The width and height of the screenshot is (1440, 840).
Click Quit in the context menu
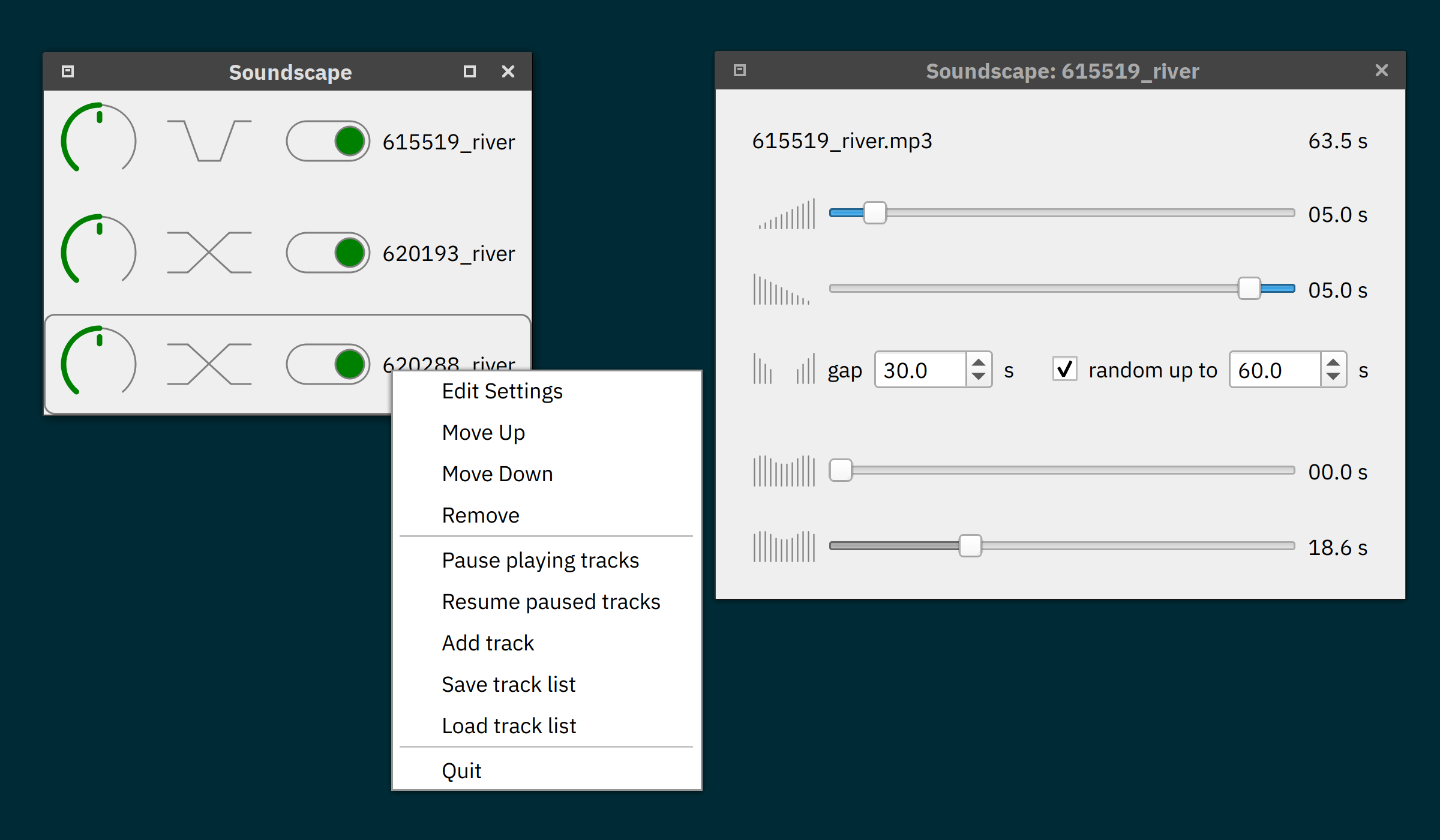[461, 771]
